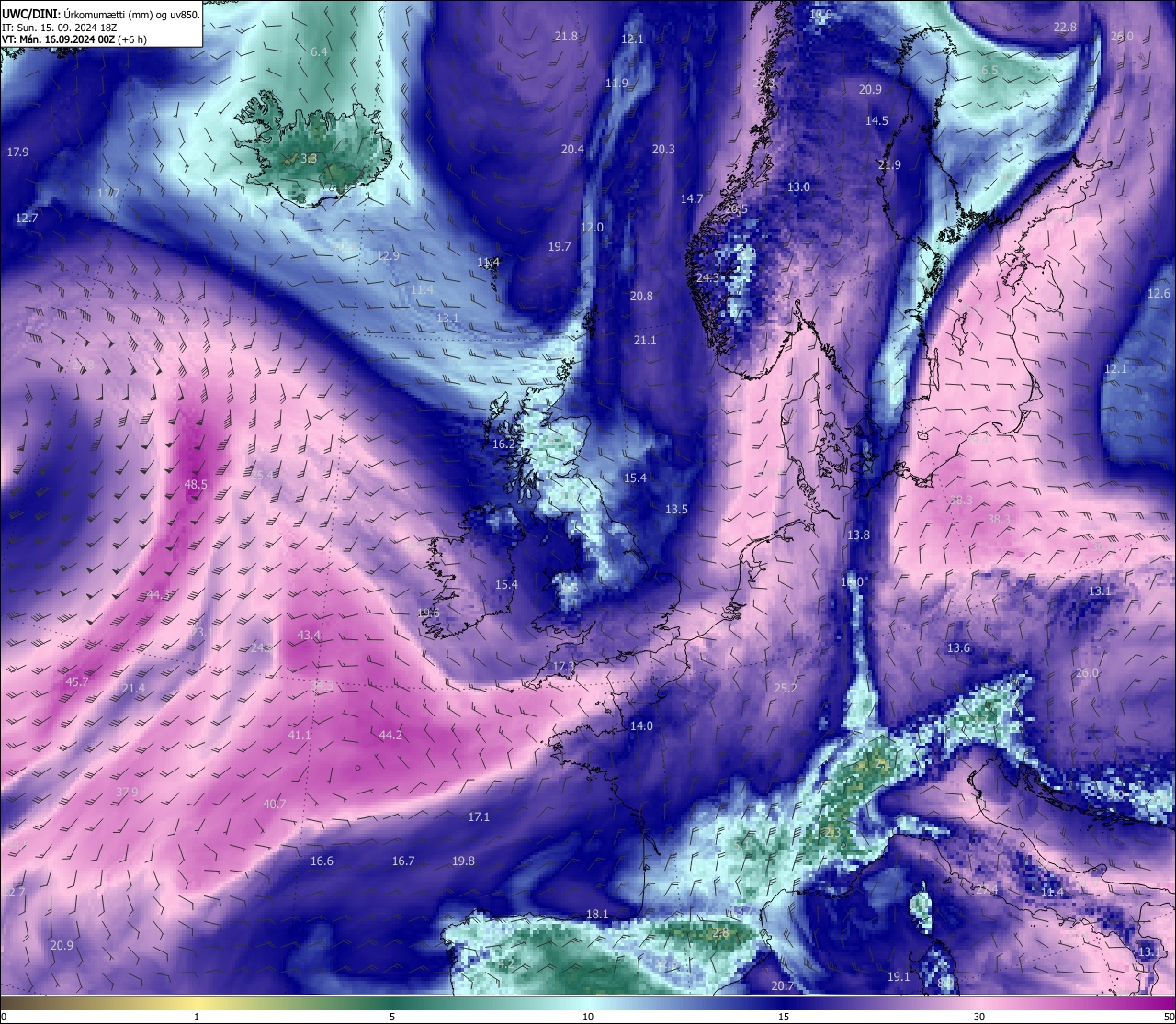
Task: Click the 41.1 value label
Action: (x=300, y=735)
